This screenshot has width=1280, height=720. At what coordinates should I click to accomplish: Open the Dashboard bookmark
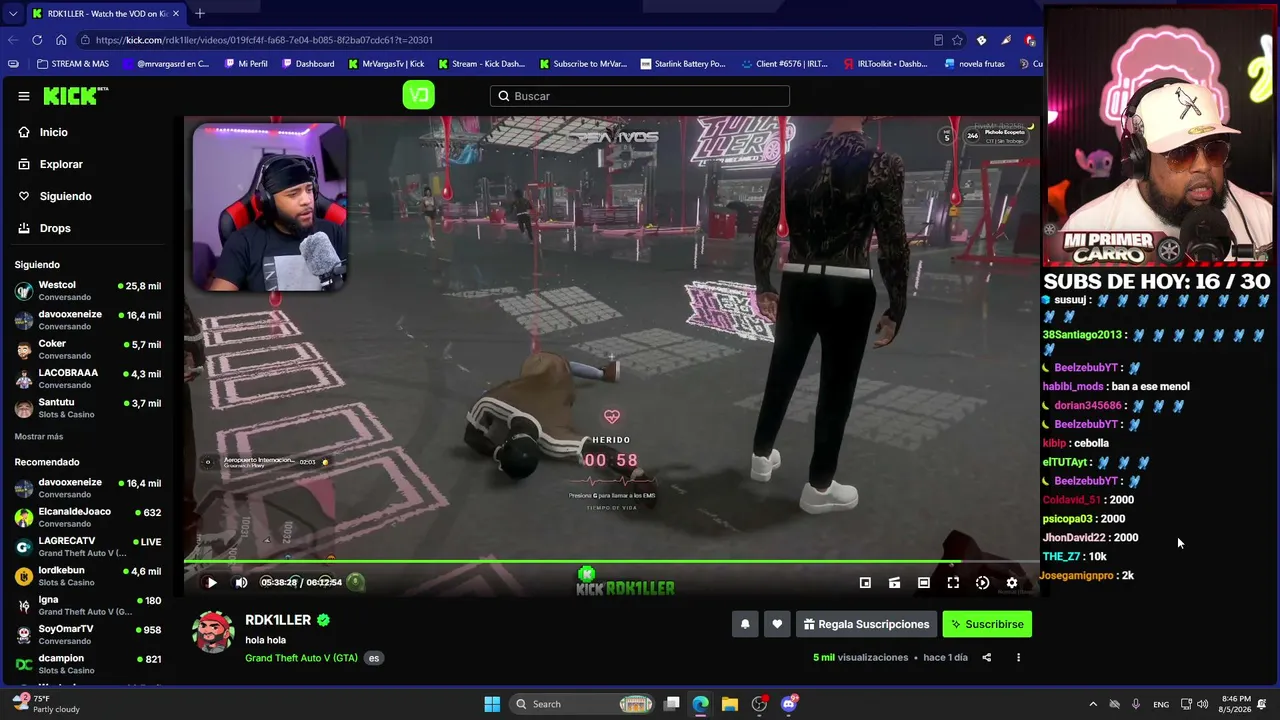tap(308, 64)
